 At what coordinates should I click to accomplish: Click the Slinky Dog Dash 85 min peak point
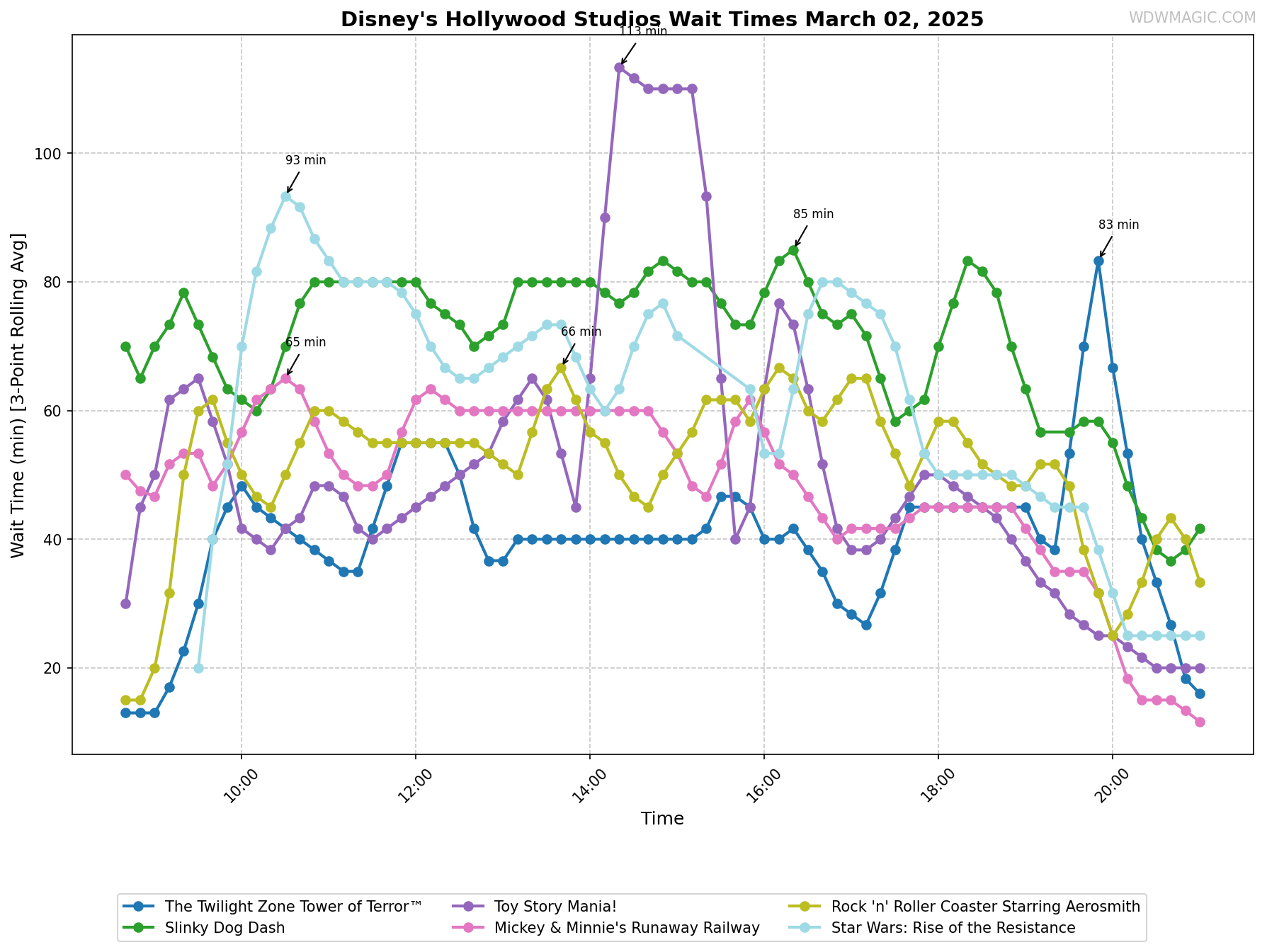click(793, 250)
